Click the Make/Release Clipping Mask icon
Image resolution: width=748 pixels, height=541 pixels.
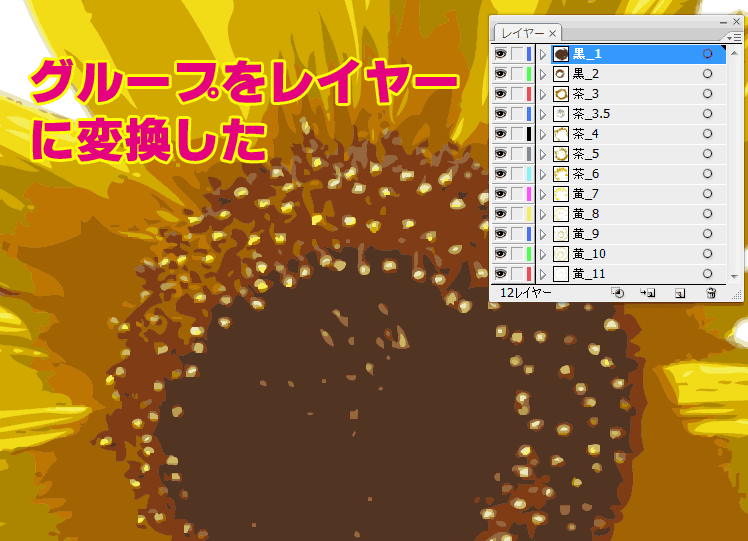(618, 293)
